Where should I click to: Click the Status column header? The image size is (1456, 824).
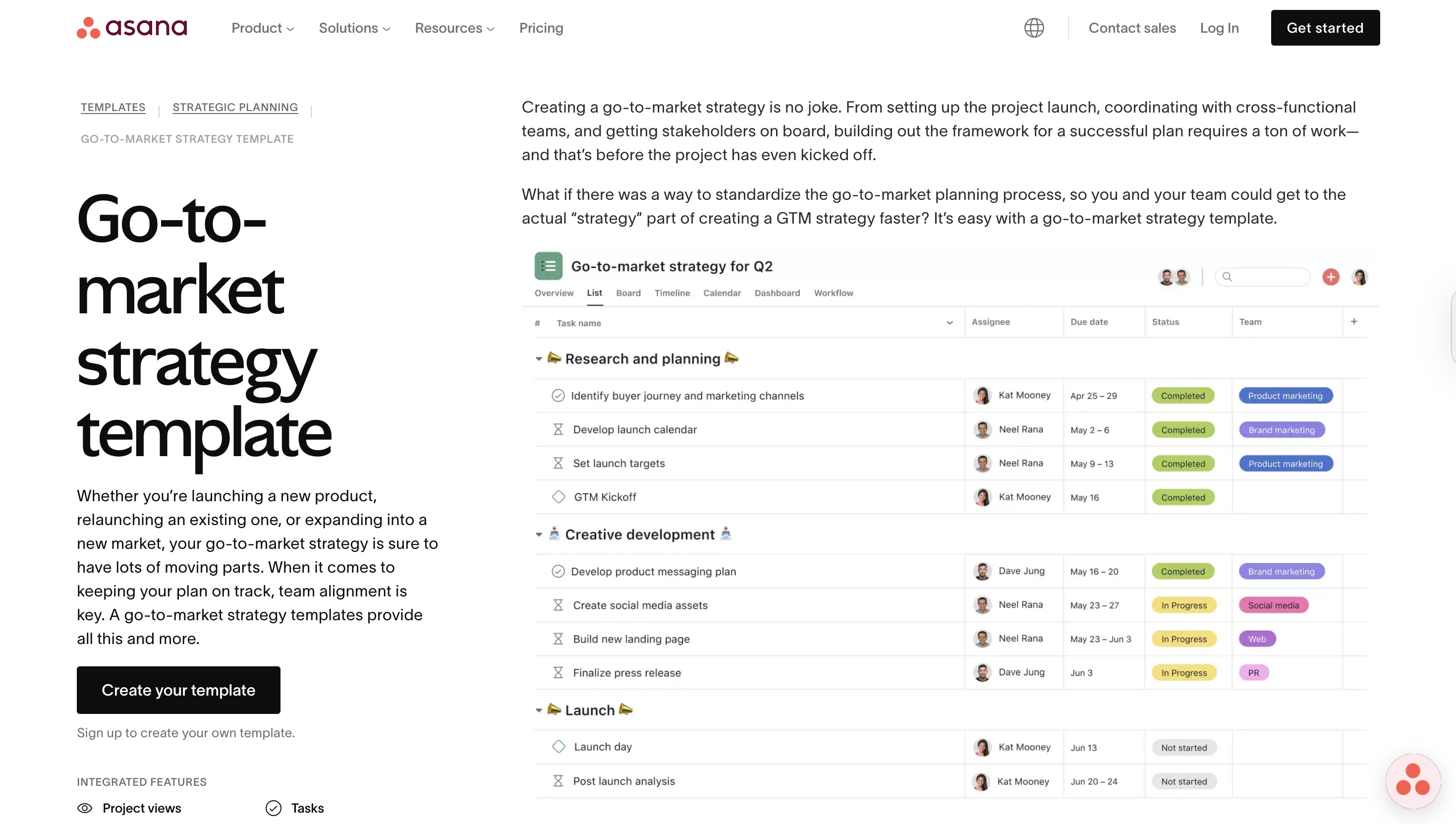tap(1165, 321)
